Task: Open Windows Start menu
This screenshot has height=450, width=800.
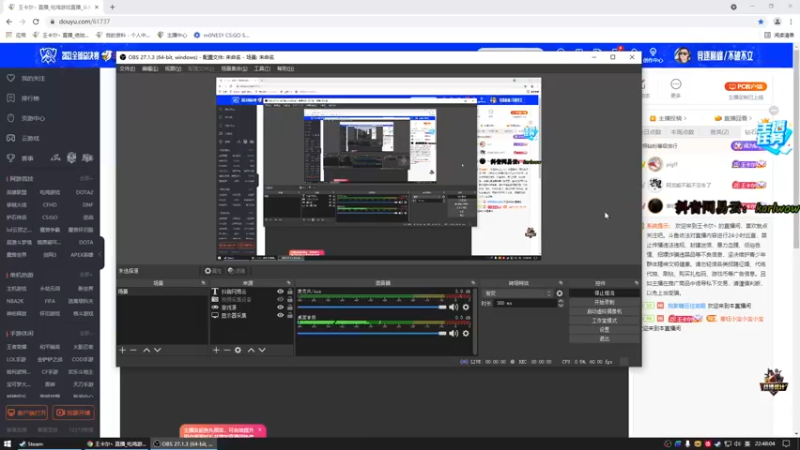Action: coord(7,444)
